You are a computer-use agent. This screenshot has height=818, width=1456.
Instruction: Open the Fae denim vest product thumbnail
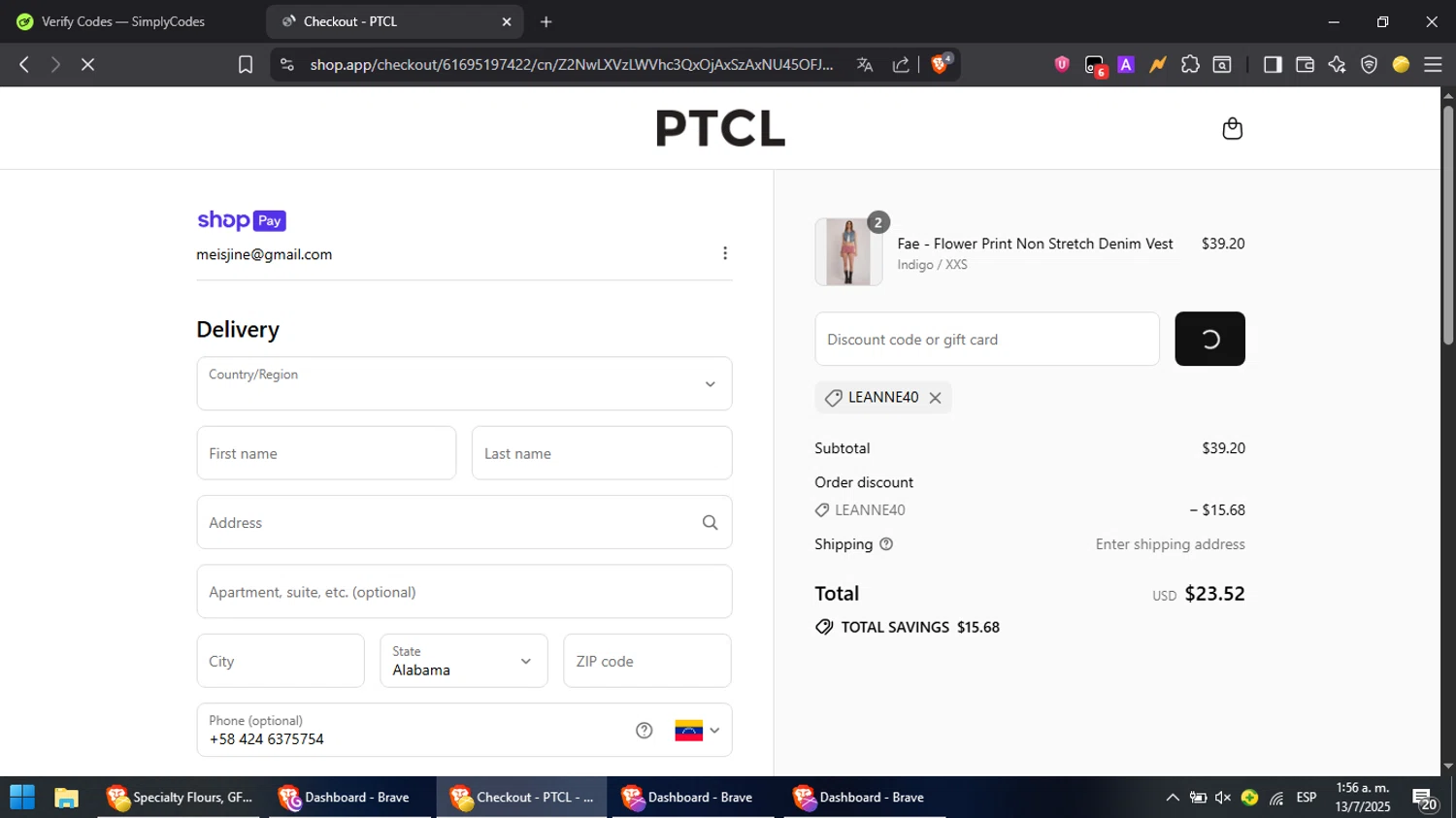(x=848, y=252)
